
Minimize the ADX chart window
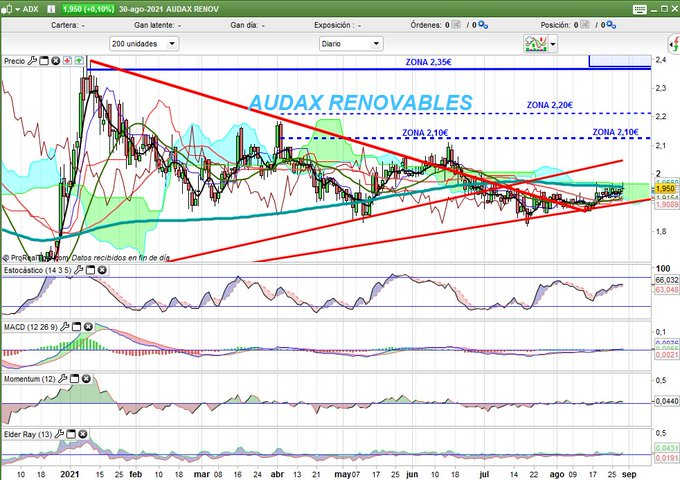coord(654,9)
